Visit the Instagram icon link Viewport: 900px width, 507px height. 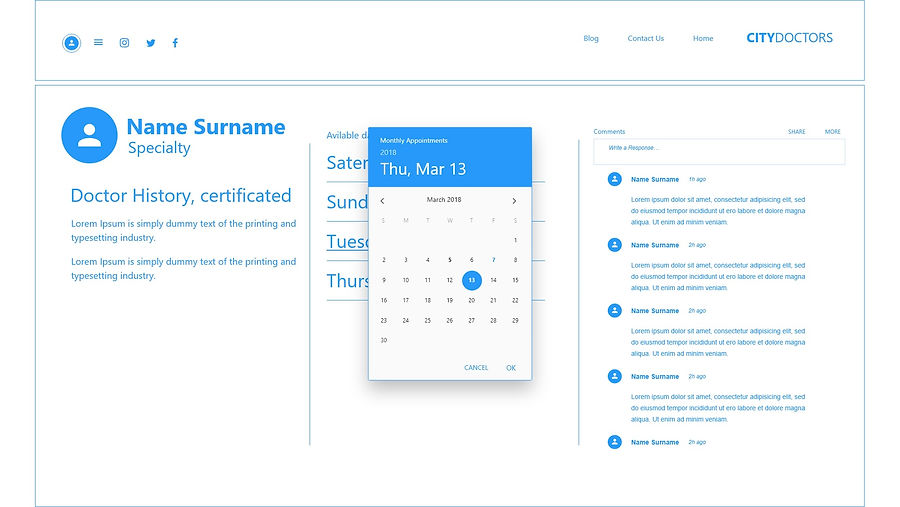[124, 42]
